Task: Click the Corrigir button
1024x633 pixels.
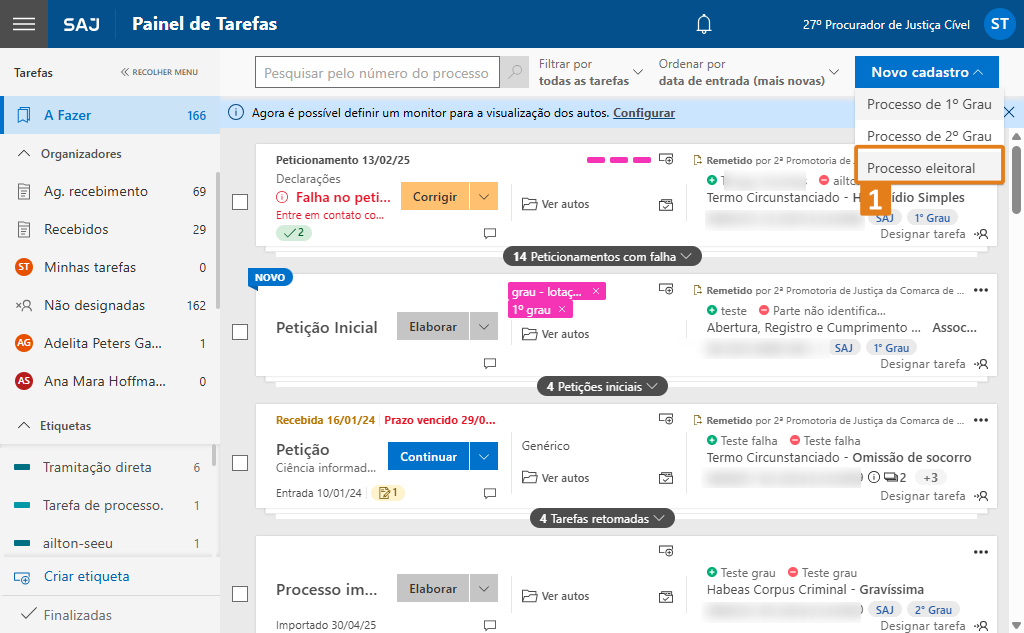Action: point(435,197)
